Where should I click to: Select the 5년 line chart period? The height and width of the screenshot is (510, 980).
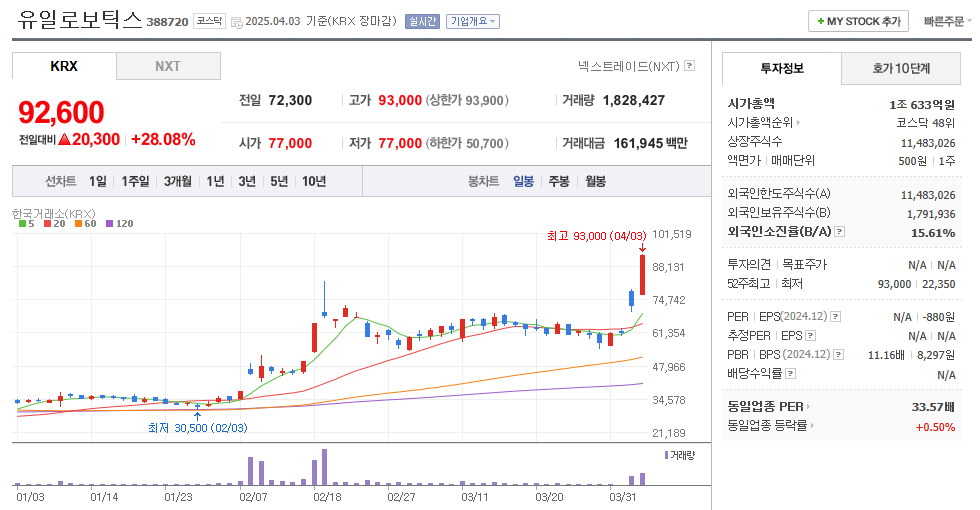tap(279, 181)
